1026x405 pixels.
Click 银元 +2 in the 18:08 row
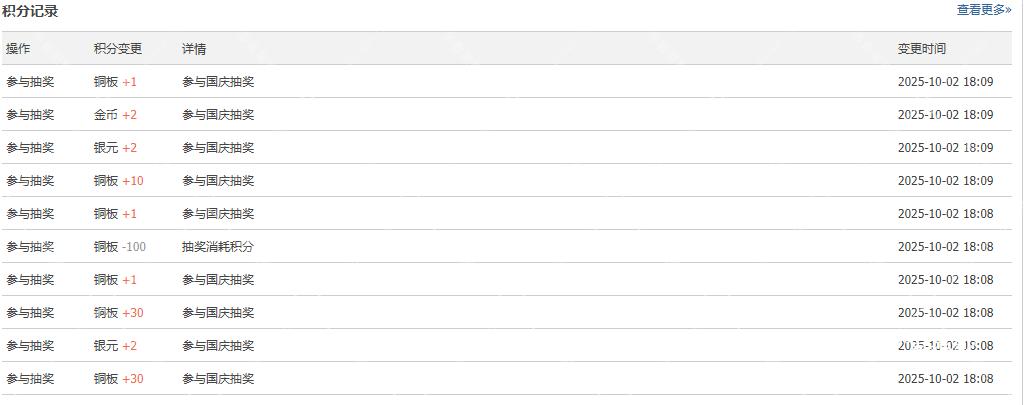pyautogui.click(x=115, y=346)
